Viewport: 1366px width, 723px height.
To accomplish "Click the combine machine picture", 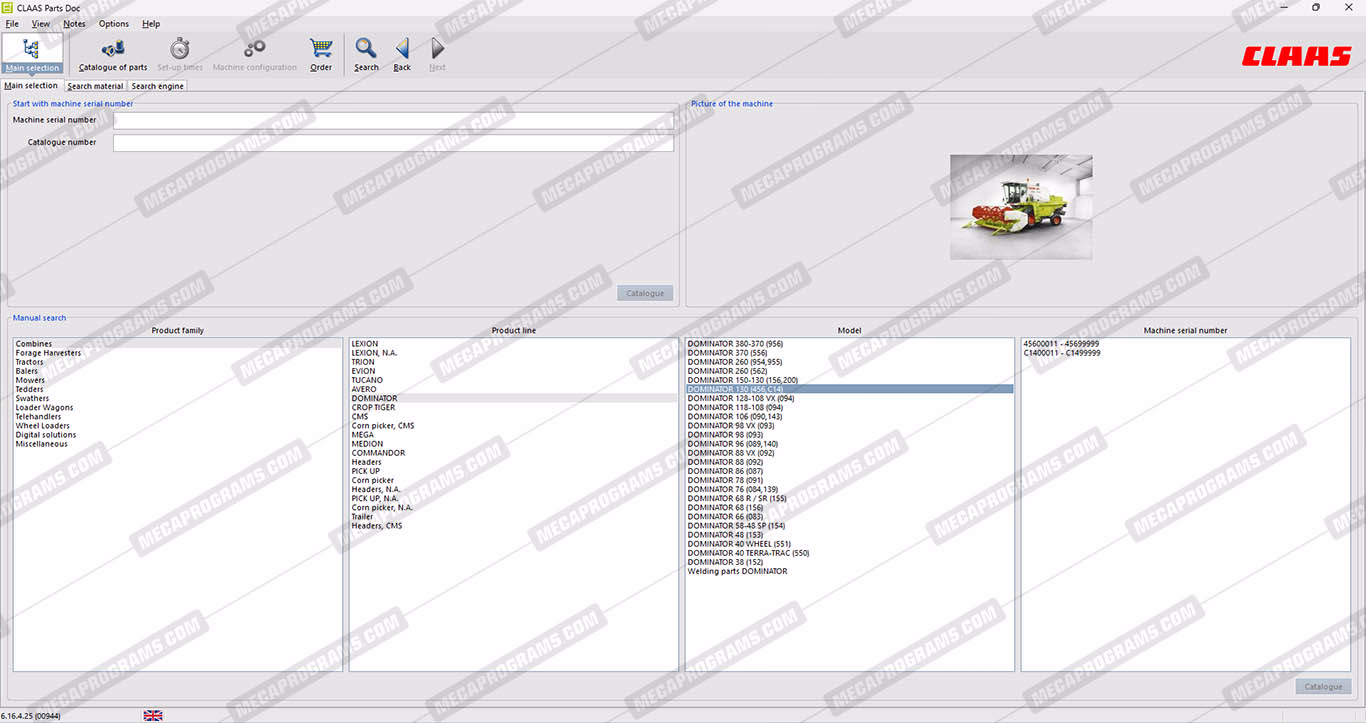I will point(1021,207).
